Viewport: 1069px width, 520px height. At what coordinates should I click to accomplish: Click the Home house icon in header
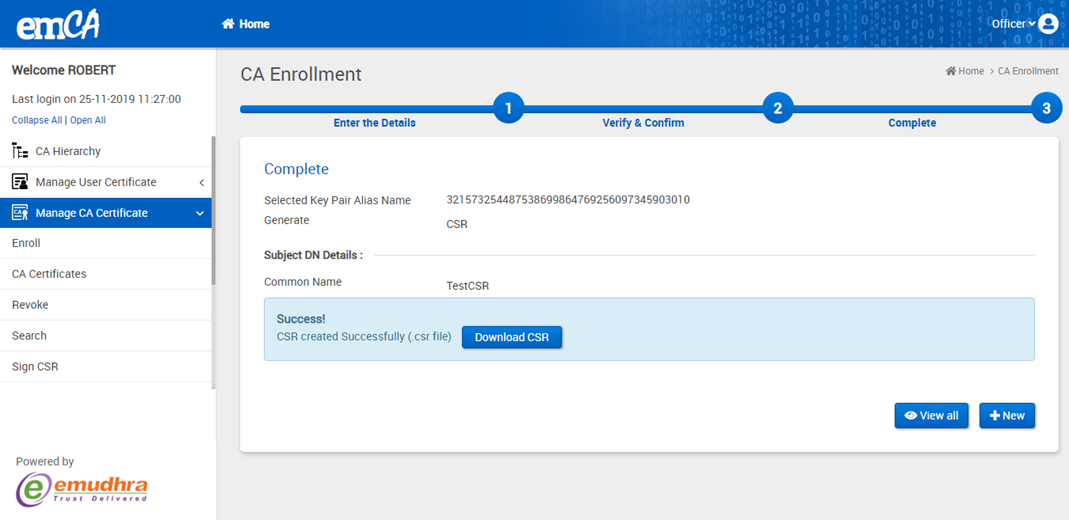coord(228,24)
